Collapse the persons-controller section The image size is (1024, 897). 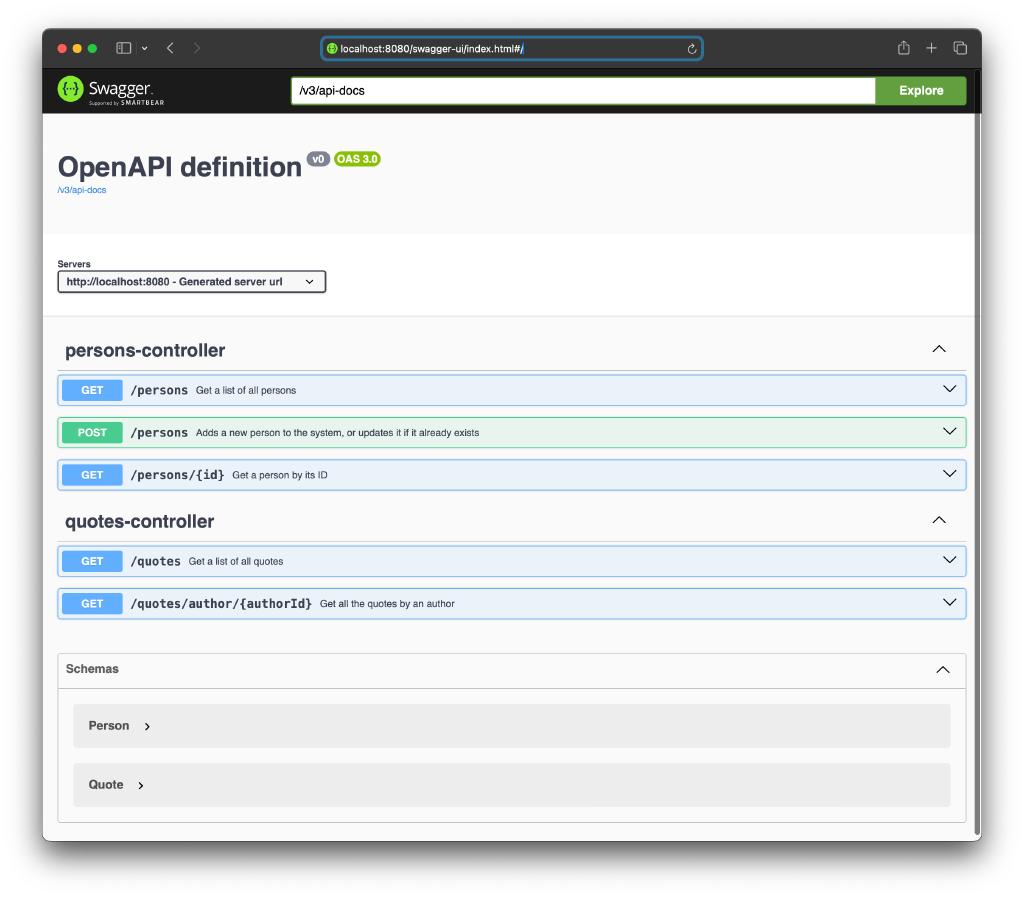[938, 349]
